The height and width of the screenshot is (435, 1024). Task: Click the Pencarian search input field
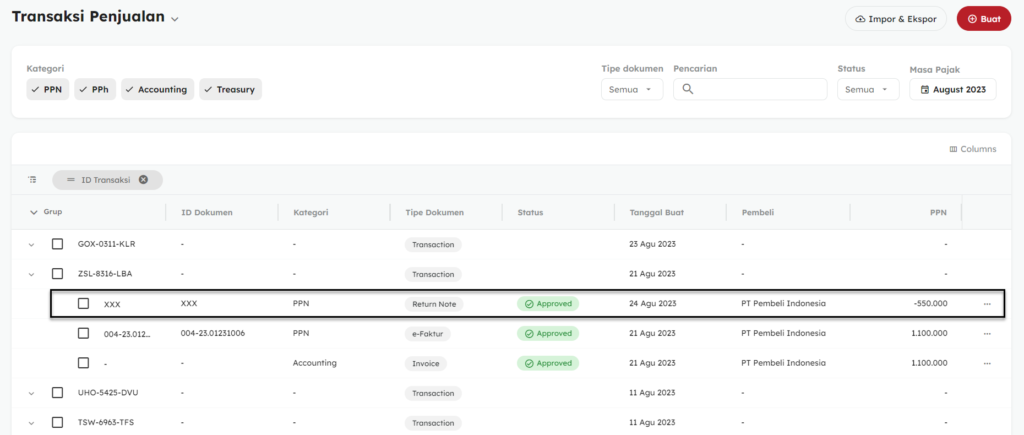click(750, 89)
